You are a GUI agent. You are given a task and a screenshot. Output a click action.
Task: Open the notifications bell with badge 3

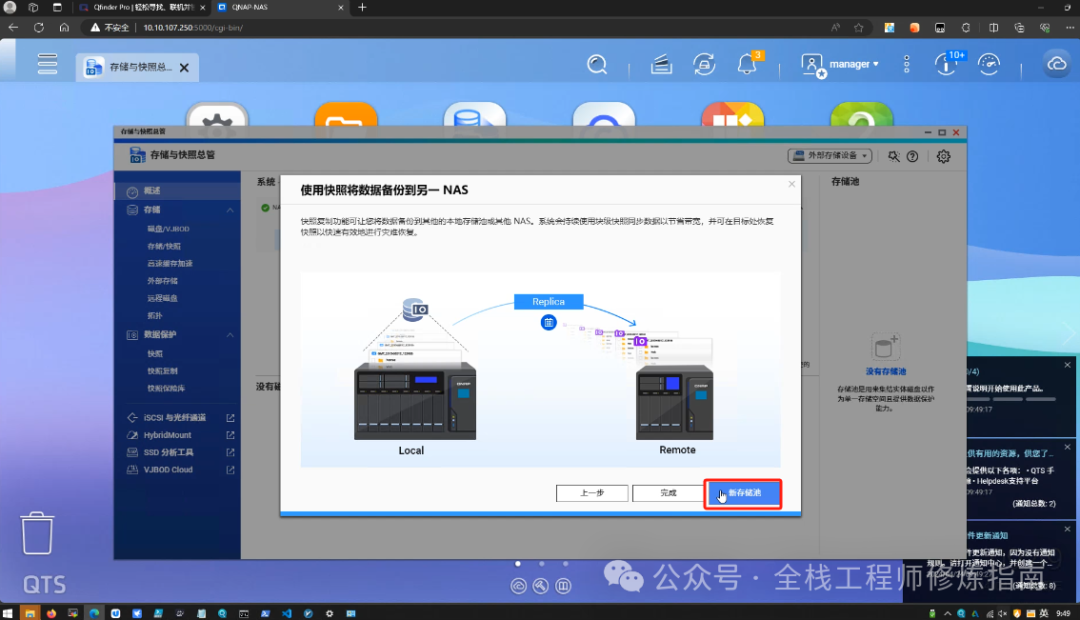coord(747,64)
